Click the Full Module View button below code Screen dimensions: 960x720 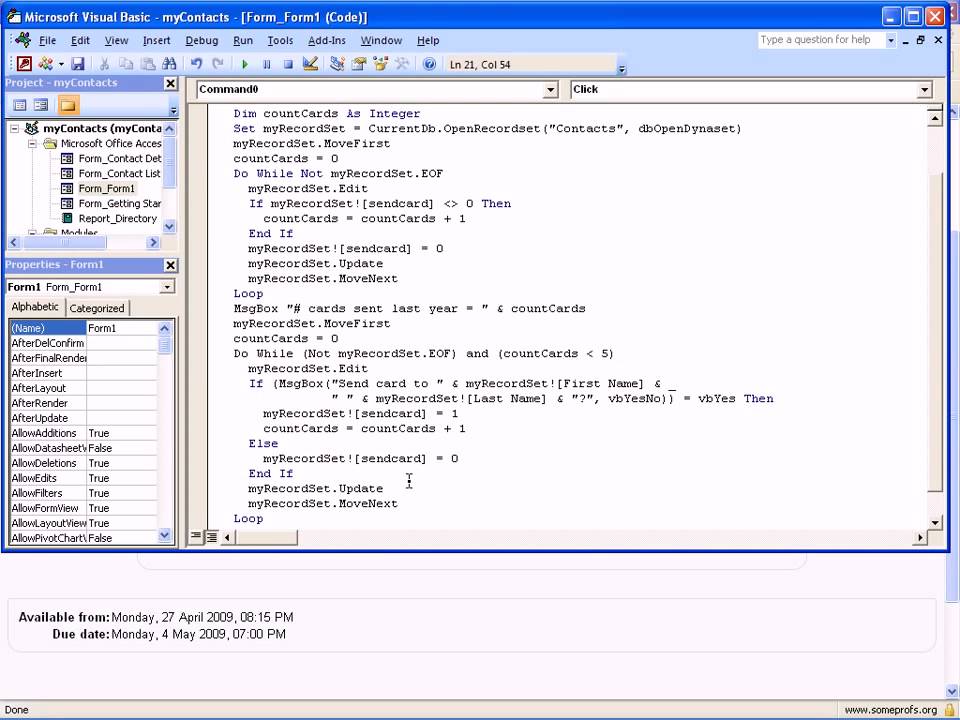[211, 537]
